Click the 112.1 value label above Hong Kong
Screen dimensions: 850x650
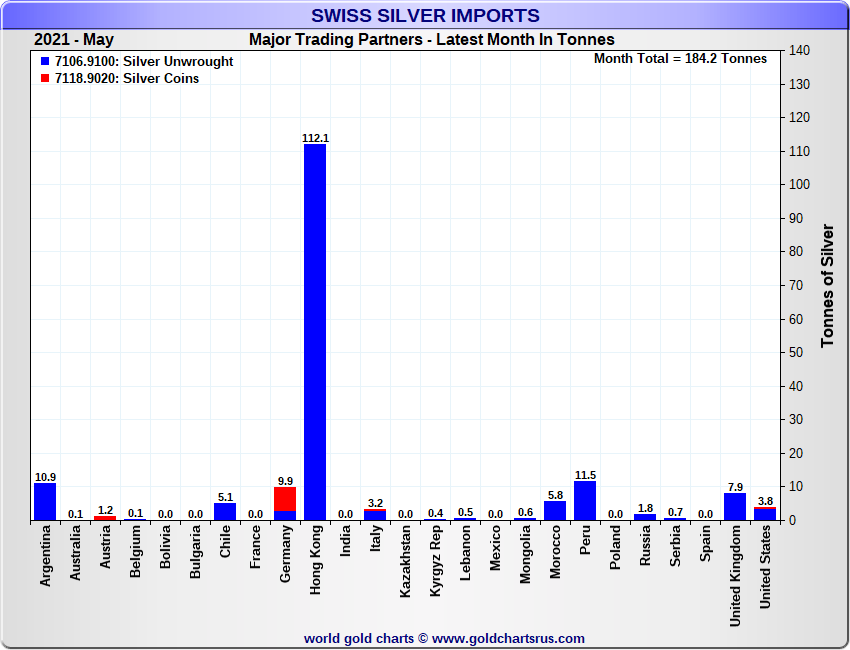tap(315, 138)
